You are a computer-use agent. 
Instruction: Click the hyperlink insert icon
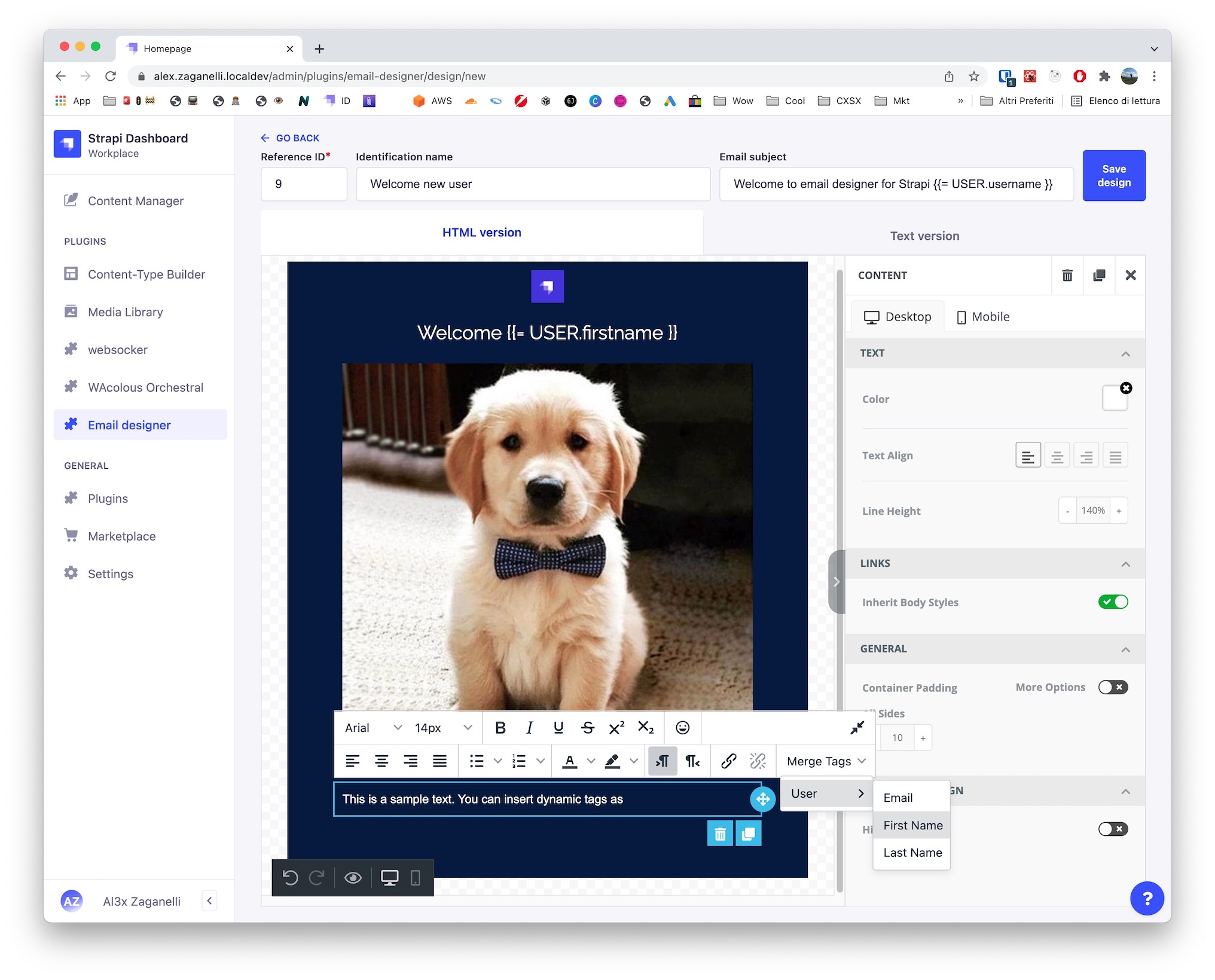point(728,763)
